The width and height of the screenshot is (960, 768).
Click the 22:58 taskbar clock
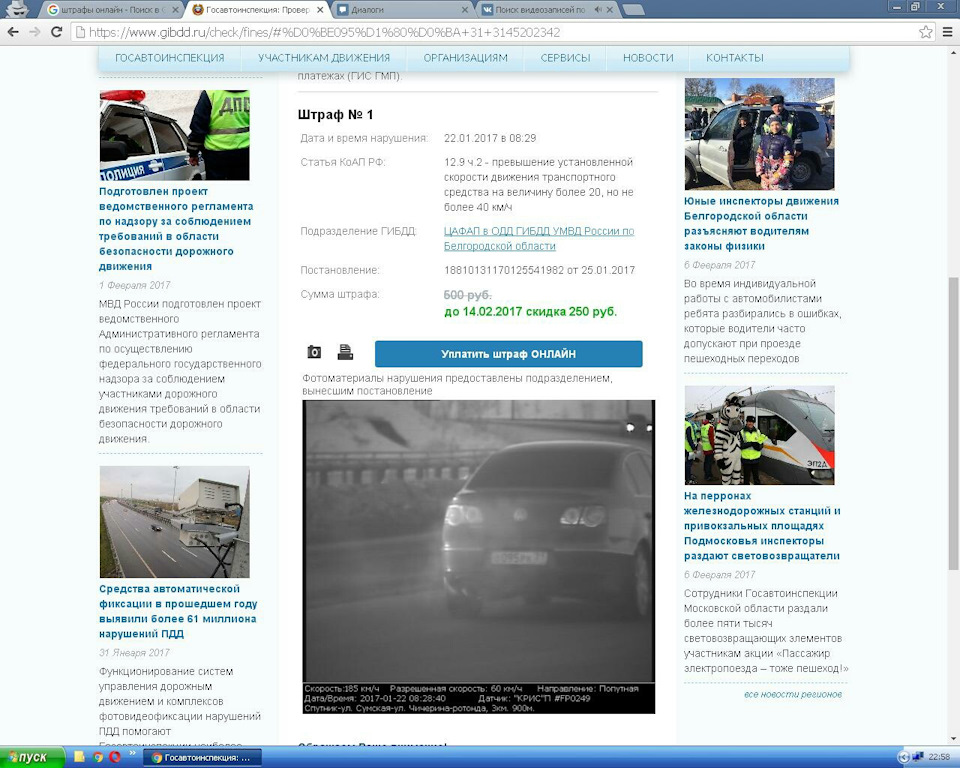point(939,758)
